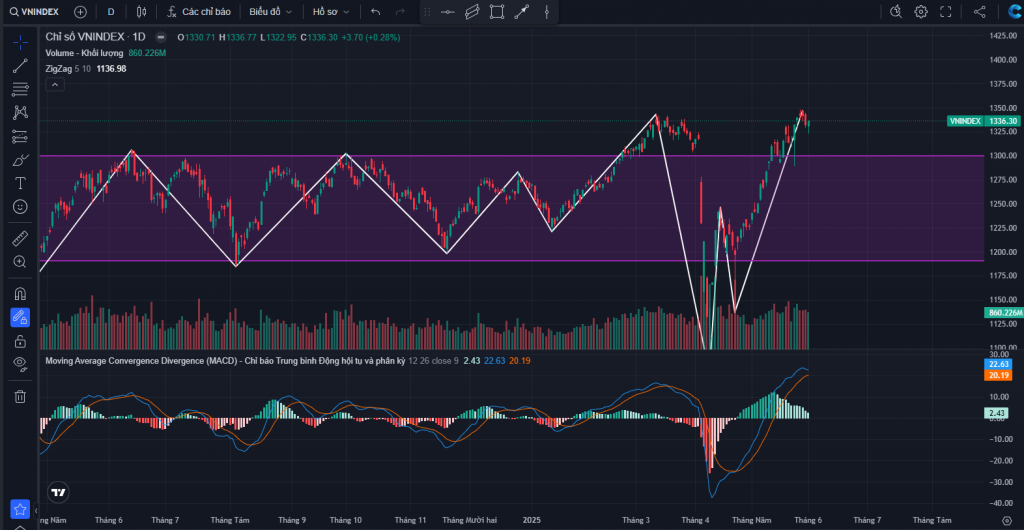Select the ZigZag 5 10 indicator label
This screenshot has width=1024, height=530.
click(x=68, y=69)
